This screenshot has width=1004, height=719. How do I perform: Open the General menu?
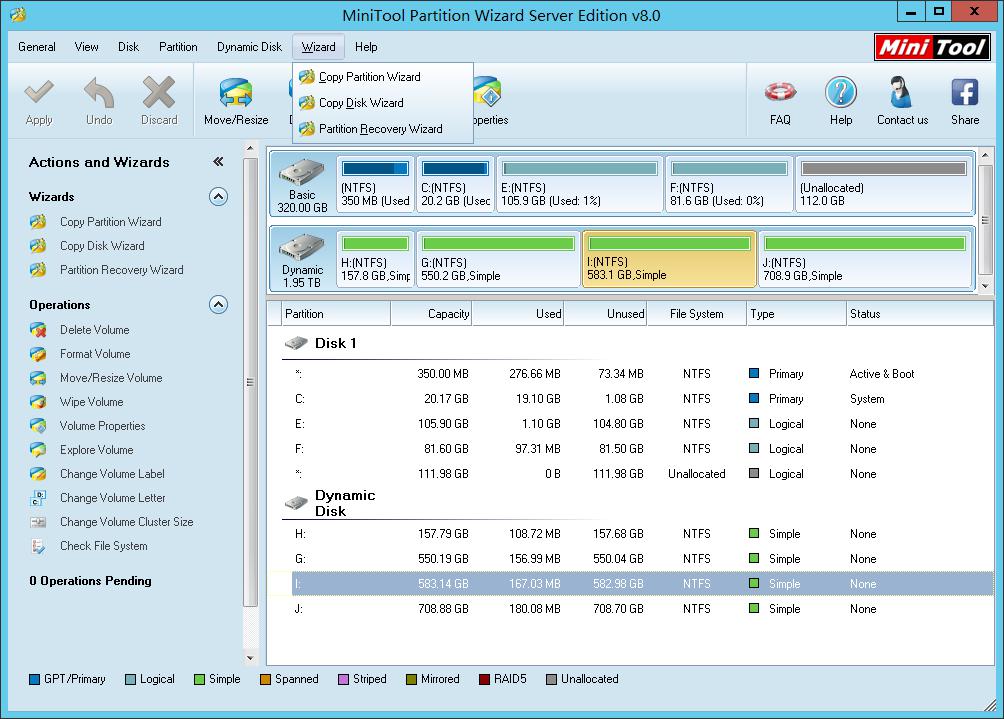pyautogui.click(x=36, y=47)
